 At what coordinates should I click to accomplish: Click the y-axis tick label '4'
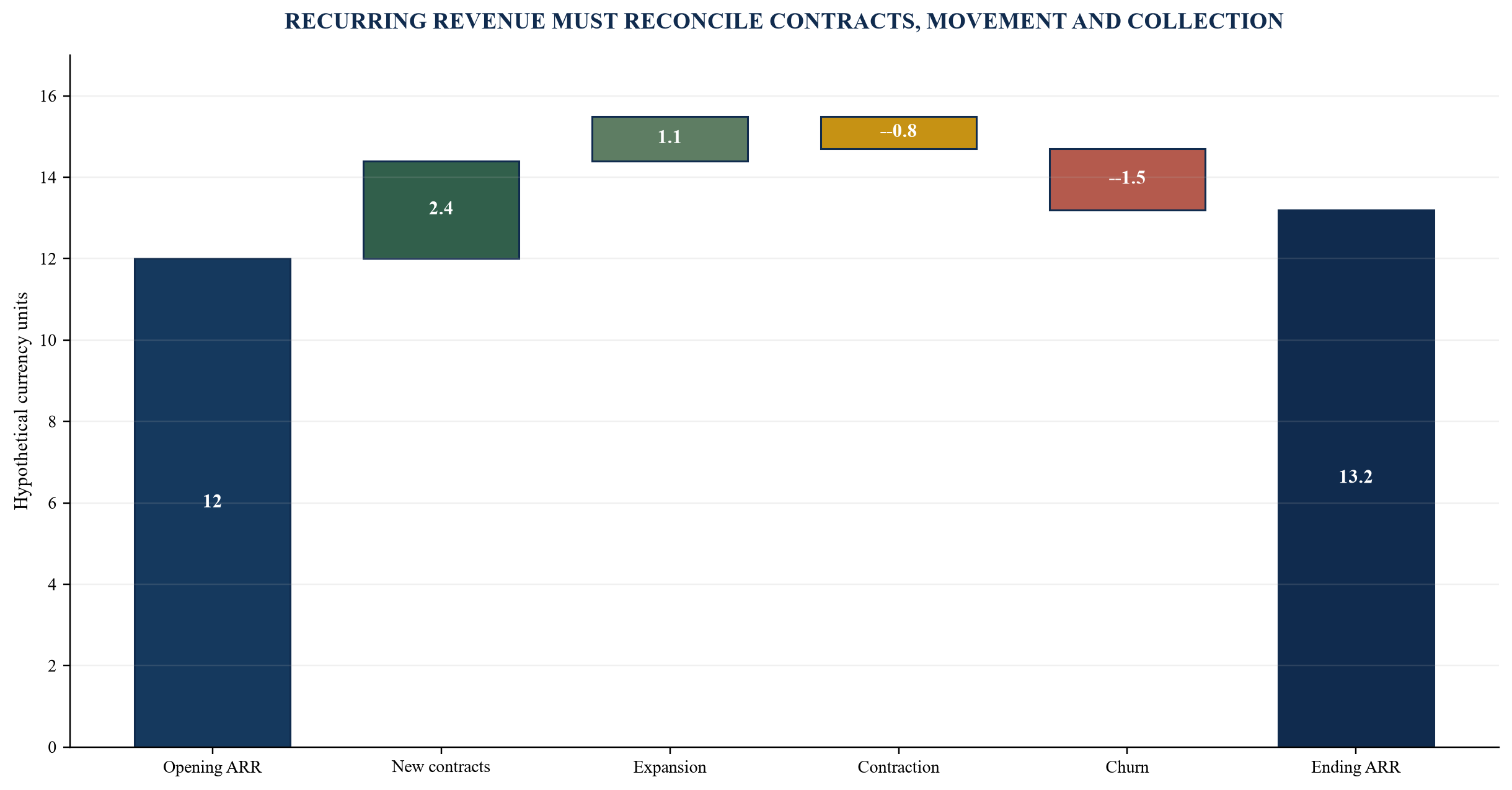pos(52,584)
